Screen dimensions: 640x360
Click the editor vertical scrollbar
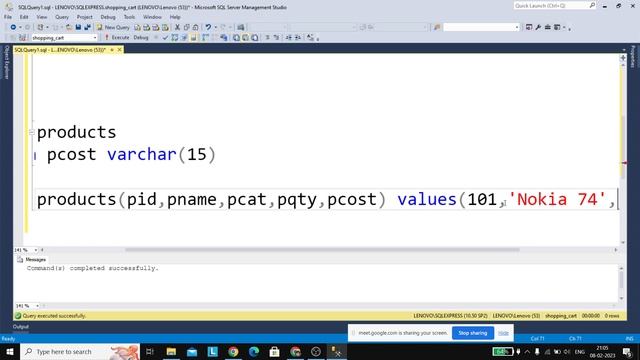(x=623, y=147)
